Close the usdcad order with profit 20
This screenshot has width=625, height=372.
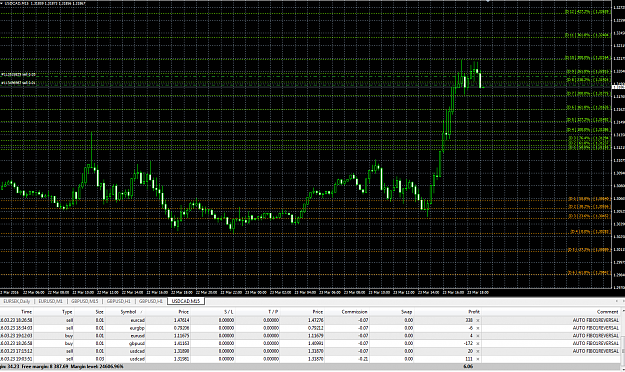coord(478,351)
